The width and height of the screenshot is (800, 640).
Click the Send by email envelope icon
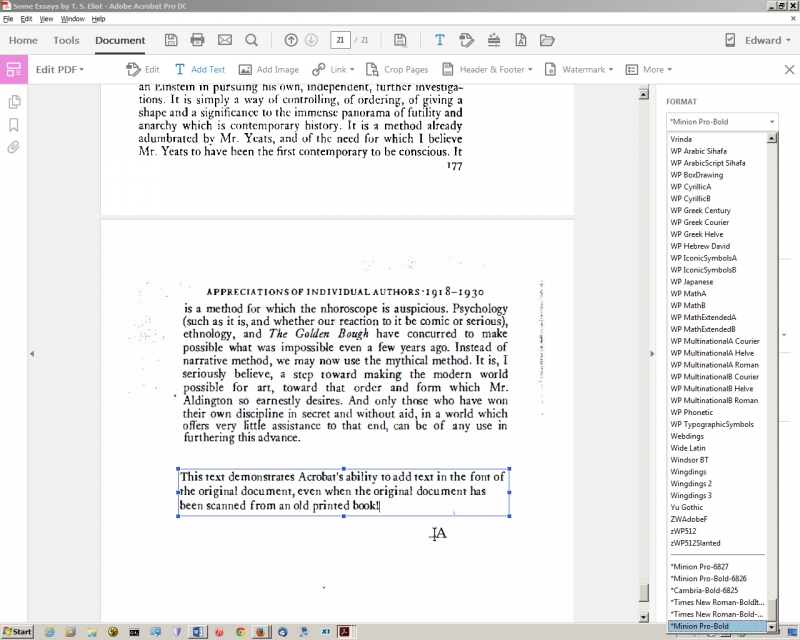click(x=225, y=40)
